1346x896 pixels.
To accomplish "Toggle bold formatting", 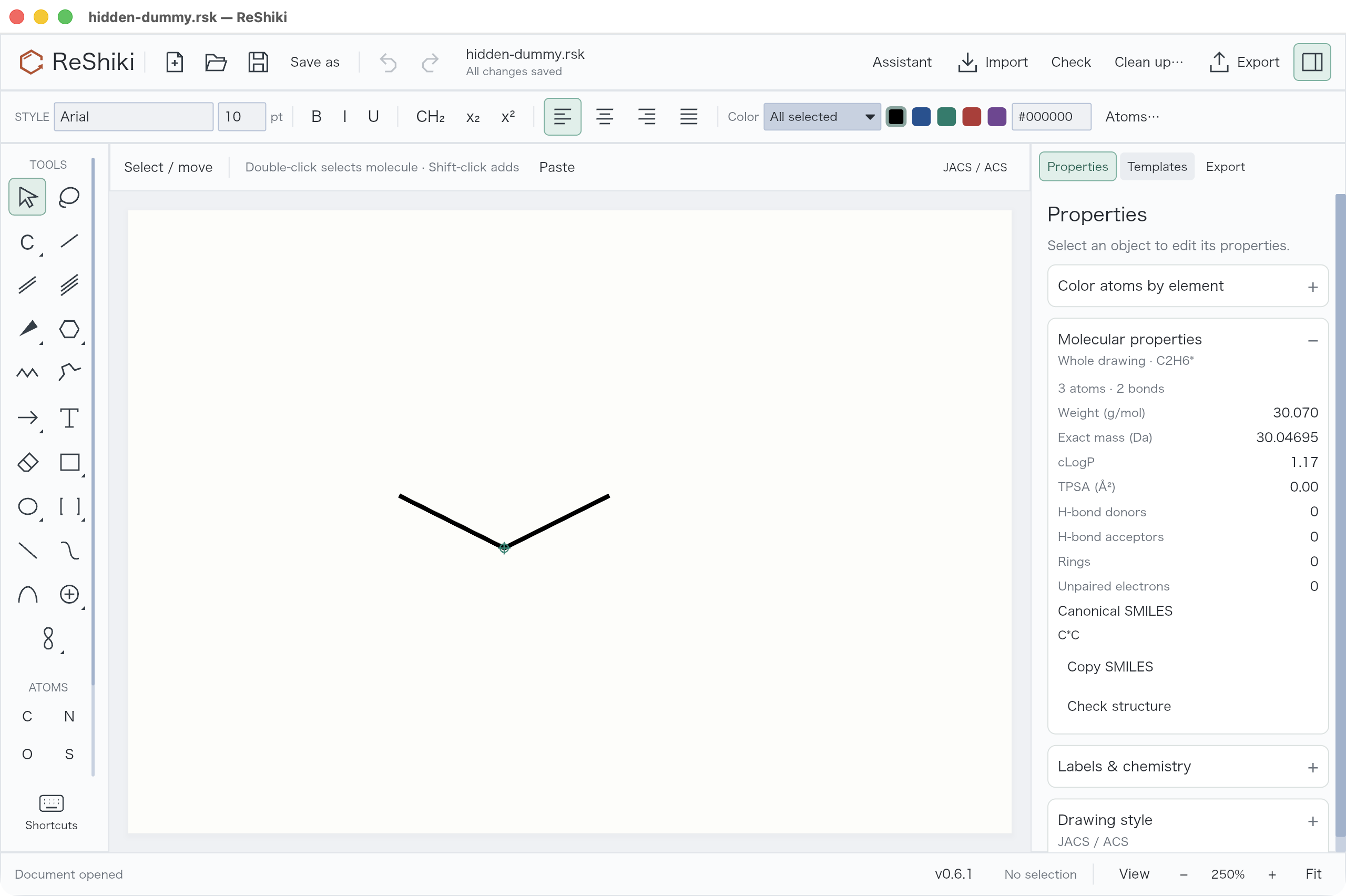I will click(317, 117).
